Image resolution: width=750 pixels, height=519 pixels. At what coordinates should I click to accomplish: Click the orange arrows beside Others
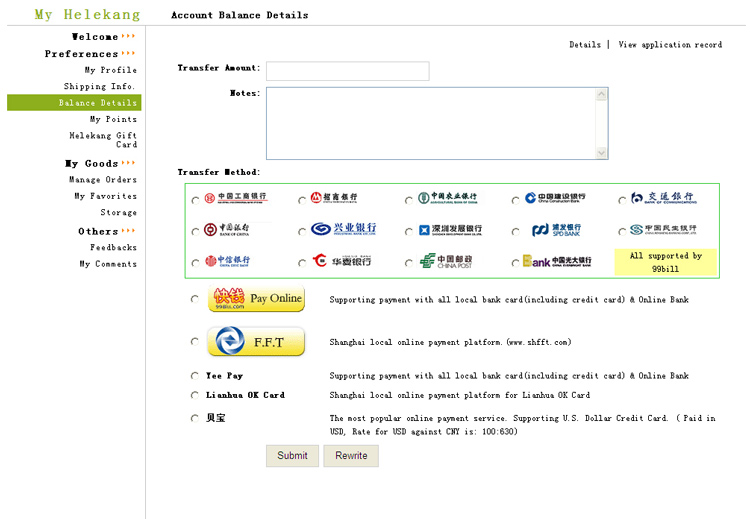pos(128,231)
